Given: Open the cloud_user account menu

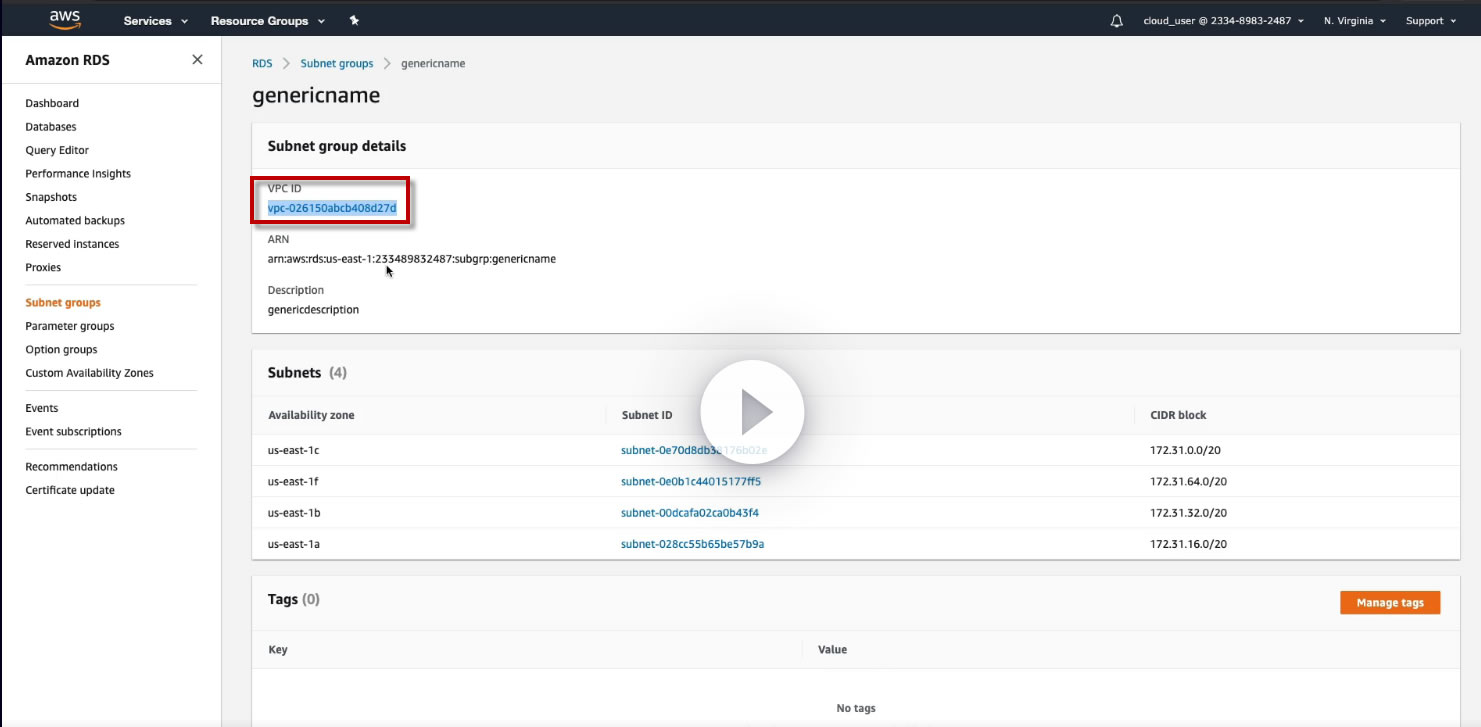Looking at the screenshot, I should 1224,21.
